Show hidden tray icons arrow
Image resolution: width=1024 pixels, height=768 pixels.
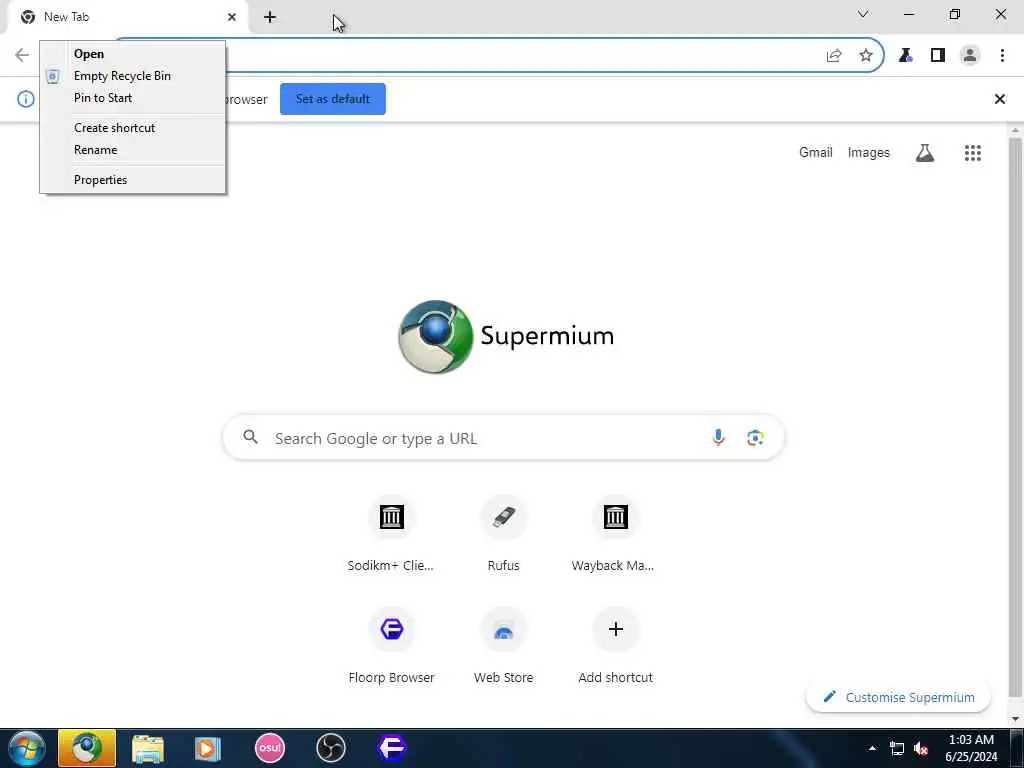pos(872,748)
